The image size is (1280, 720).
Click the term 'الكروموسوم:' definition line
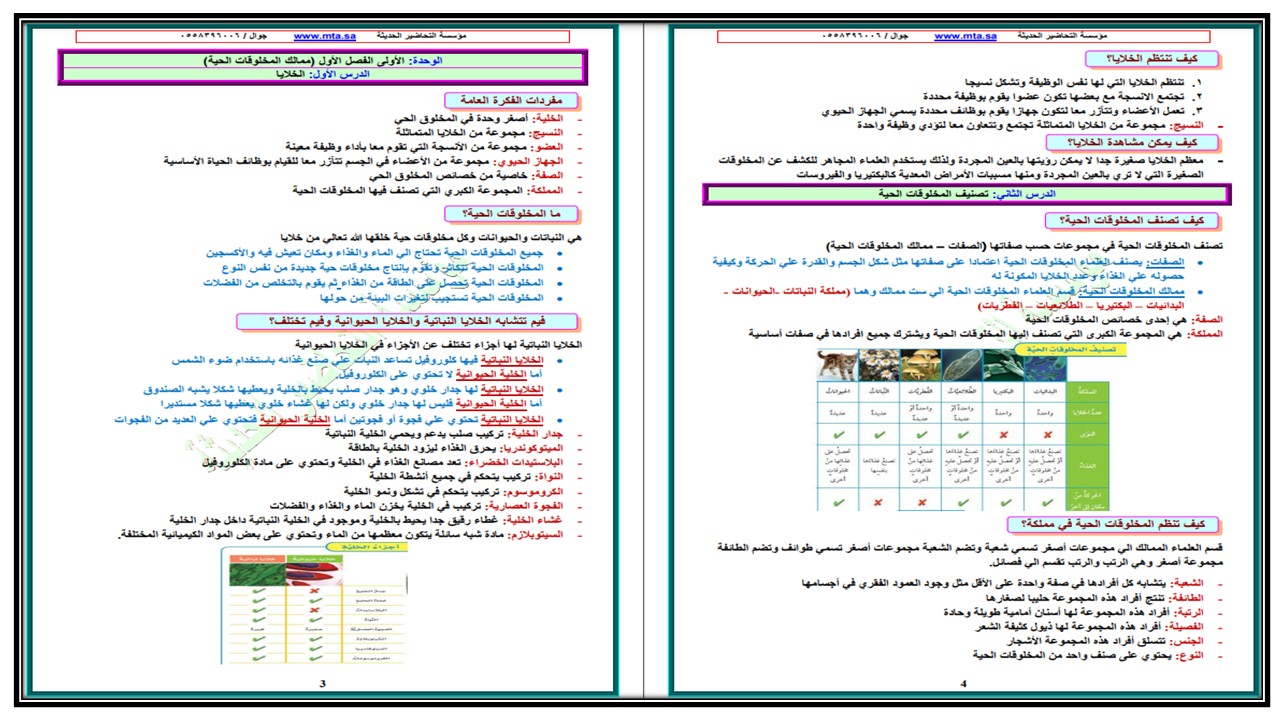point(455,492)
